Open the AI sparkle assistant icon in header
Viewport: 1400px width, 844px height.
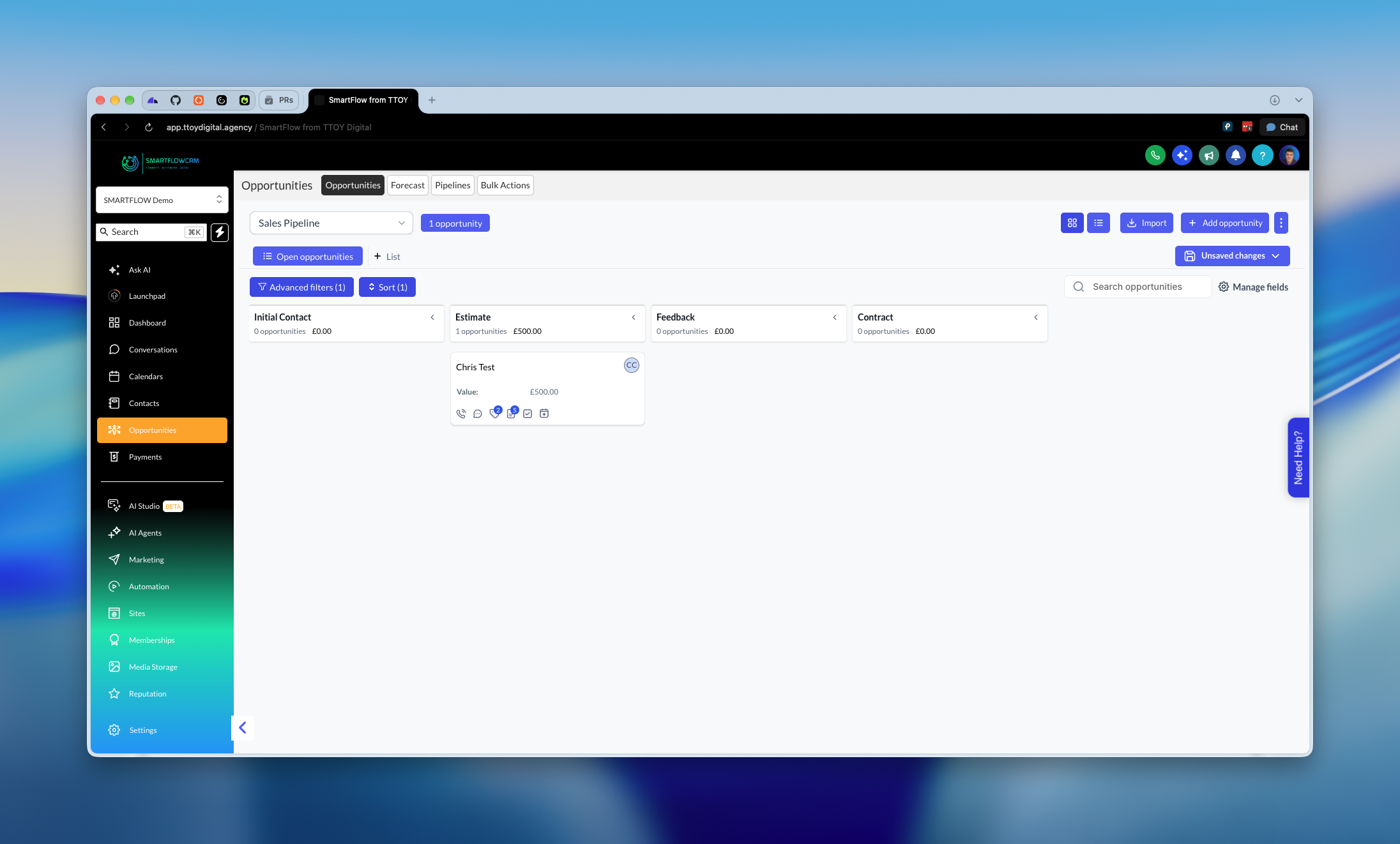tap(1182, 155)
